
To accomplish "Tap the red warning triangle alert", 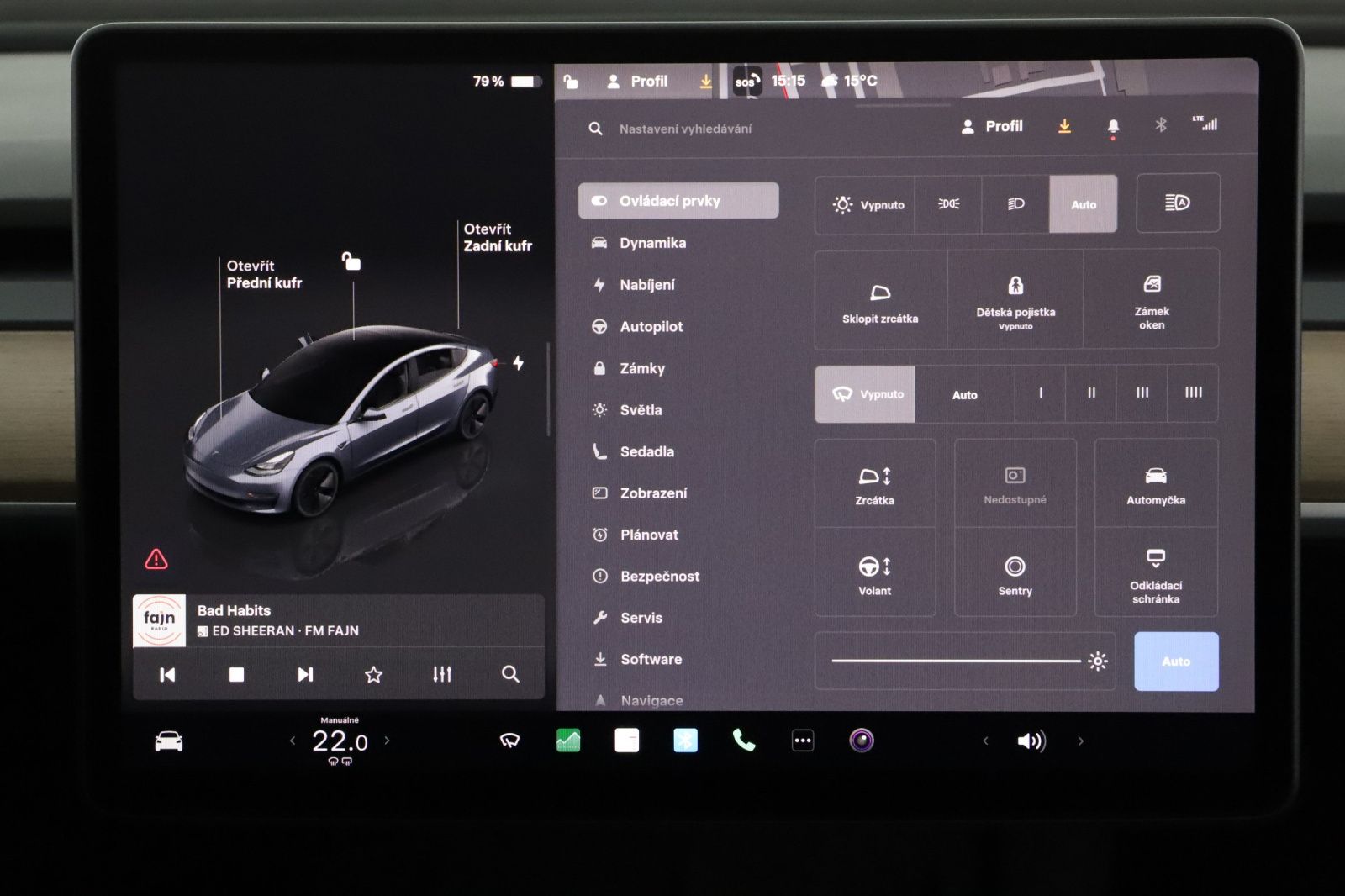I will point(156,559).
